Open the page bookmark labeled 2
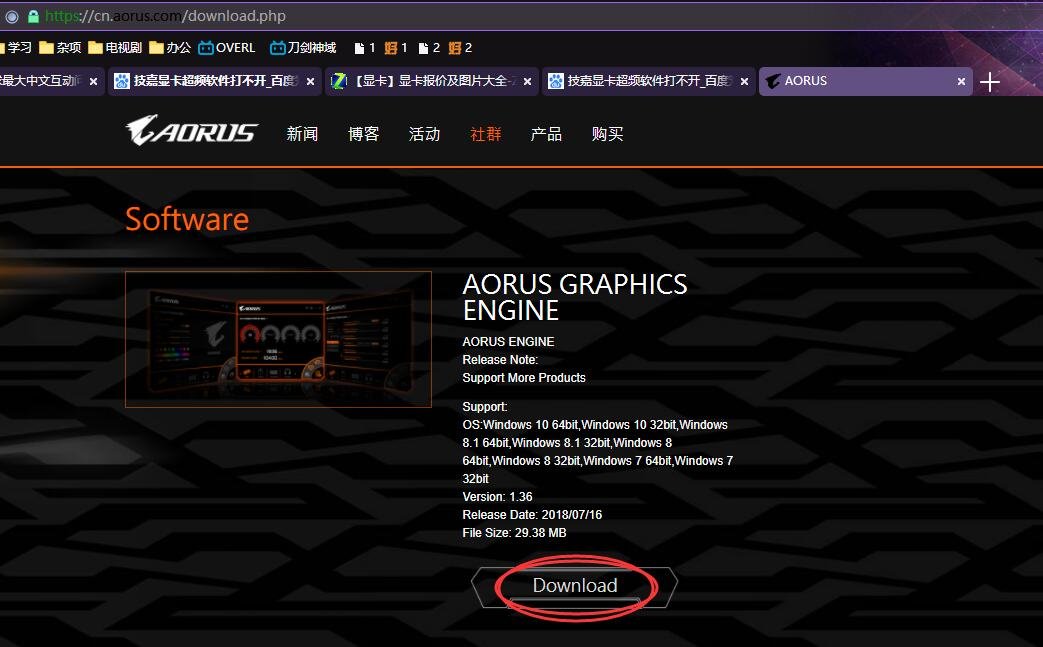 [429, 48]
